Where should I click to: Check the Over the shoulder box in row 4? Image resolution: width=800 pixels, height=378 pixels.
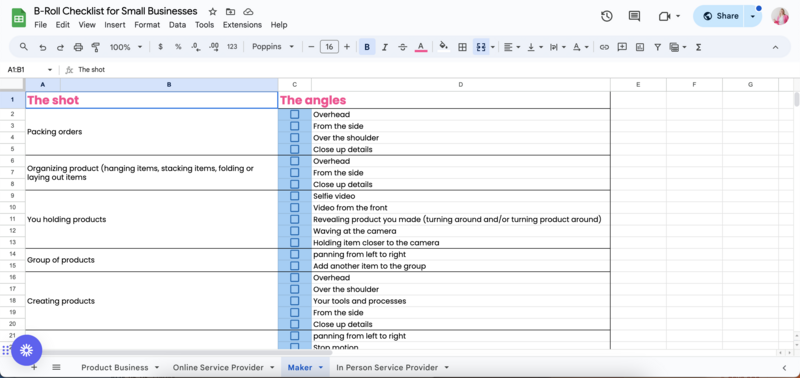(294, 138)
